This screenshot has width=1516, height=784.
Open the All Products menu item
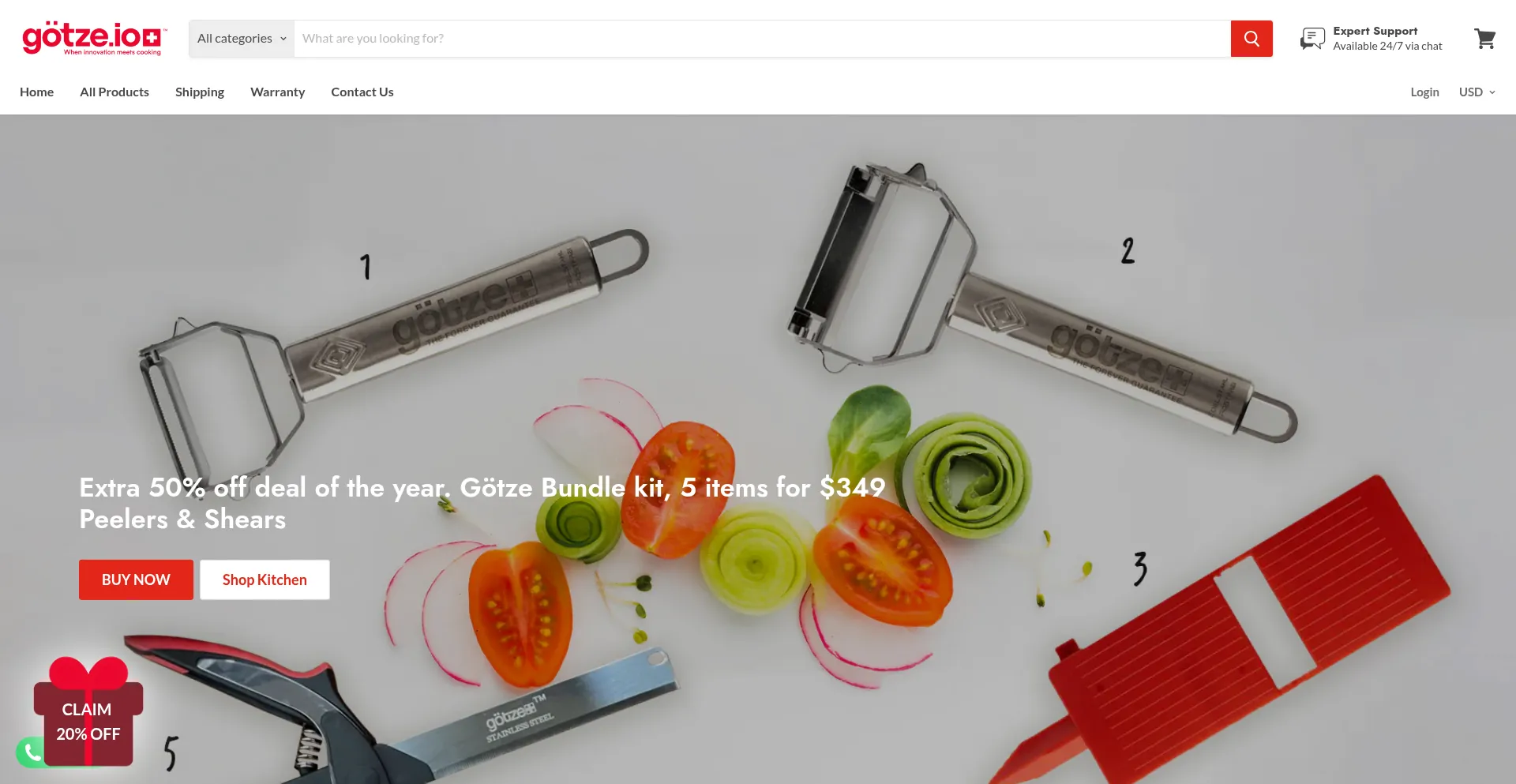tap(114, 92)
